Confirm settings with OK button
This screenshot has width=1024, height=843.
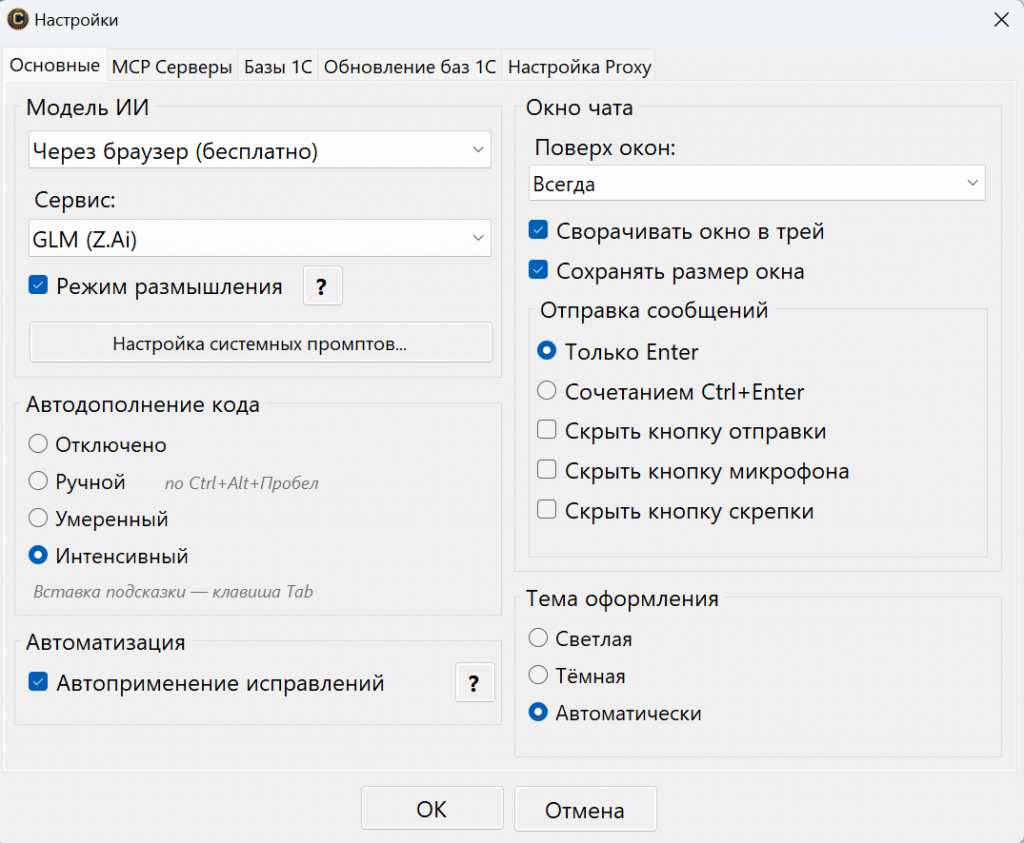432,809
